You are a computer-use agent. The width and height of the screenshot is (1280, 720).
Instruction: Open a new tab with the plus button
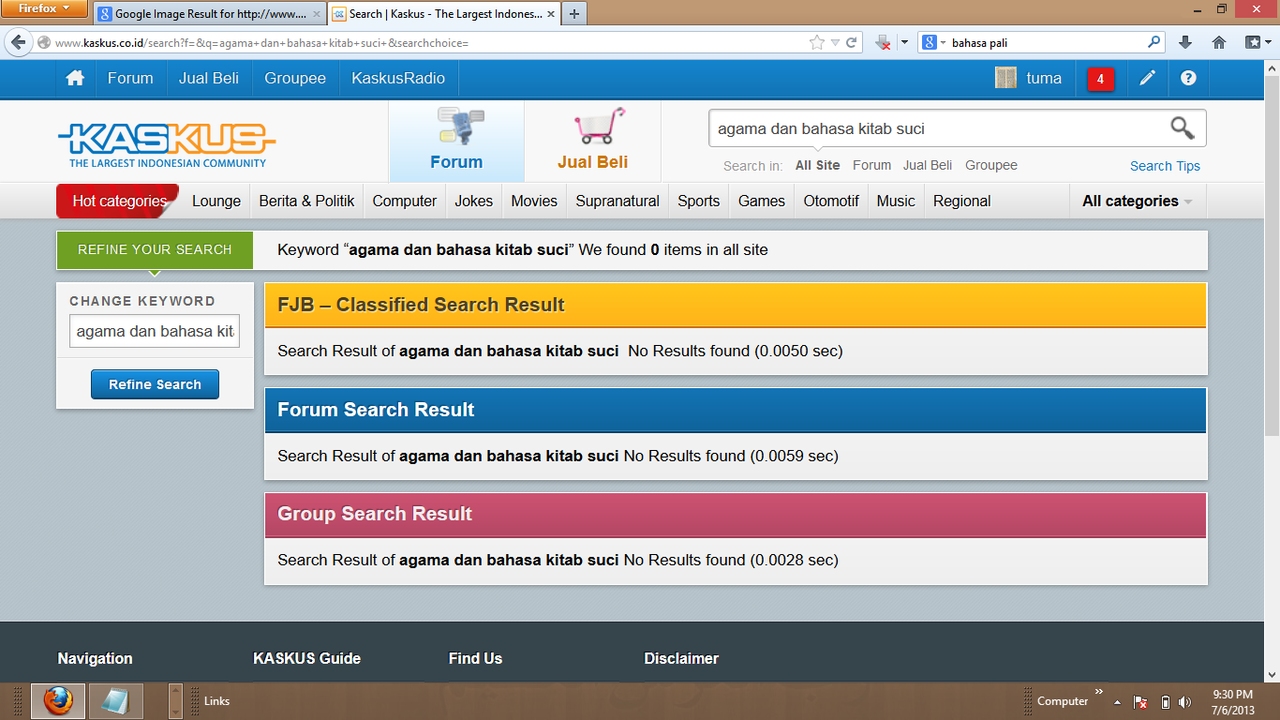tap(574, 14)
